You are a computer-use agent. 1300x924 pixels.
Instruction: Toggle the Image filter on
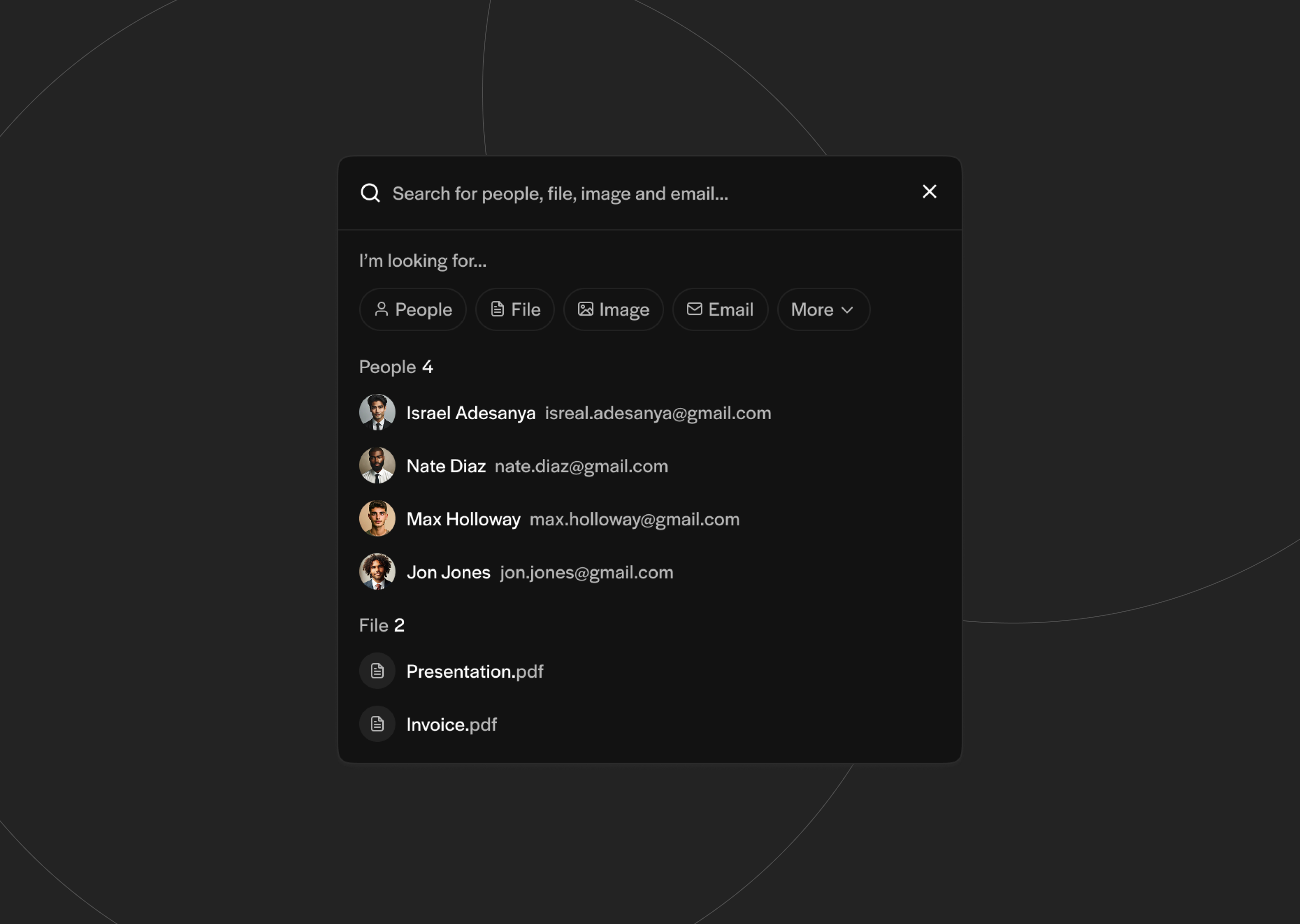coord(613,310)
